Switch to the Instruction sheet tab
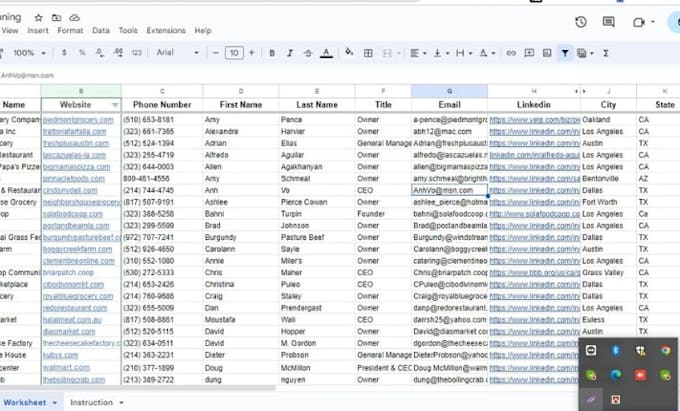Image resolution: width=680 pixels, height=411 pixels. pyautogui.click(x=91, y=401)
